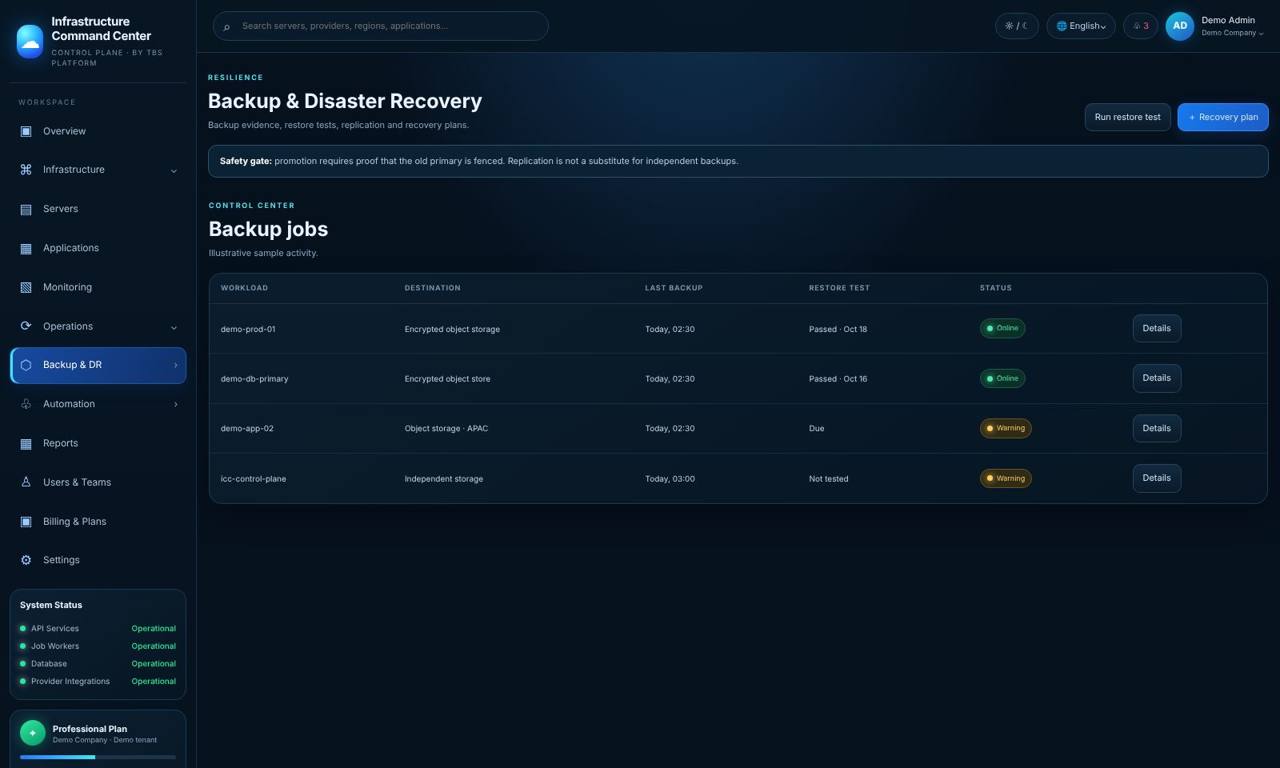The image size is (1280, 768).
Task: Open notifications bell showing 3
Action: (1141, 26)
